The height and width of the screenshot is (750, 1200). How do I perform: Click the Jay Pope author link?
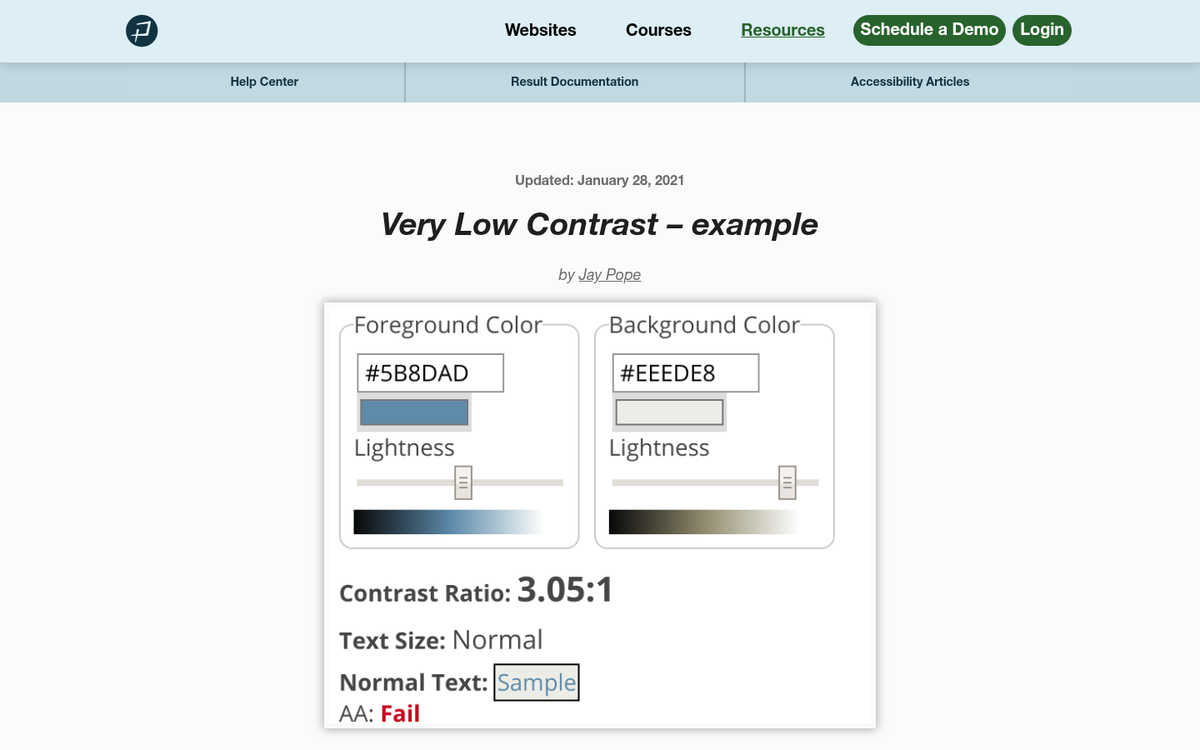tap(610, 274)
